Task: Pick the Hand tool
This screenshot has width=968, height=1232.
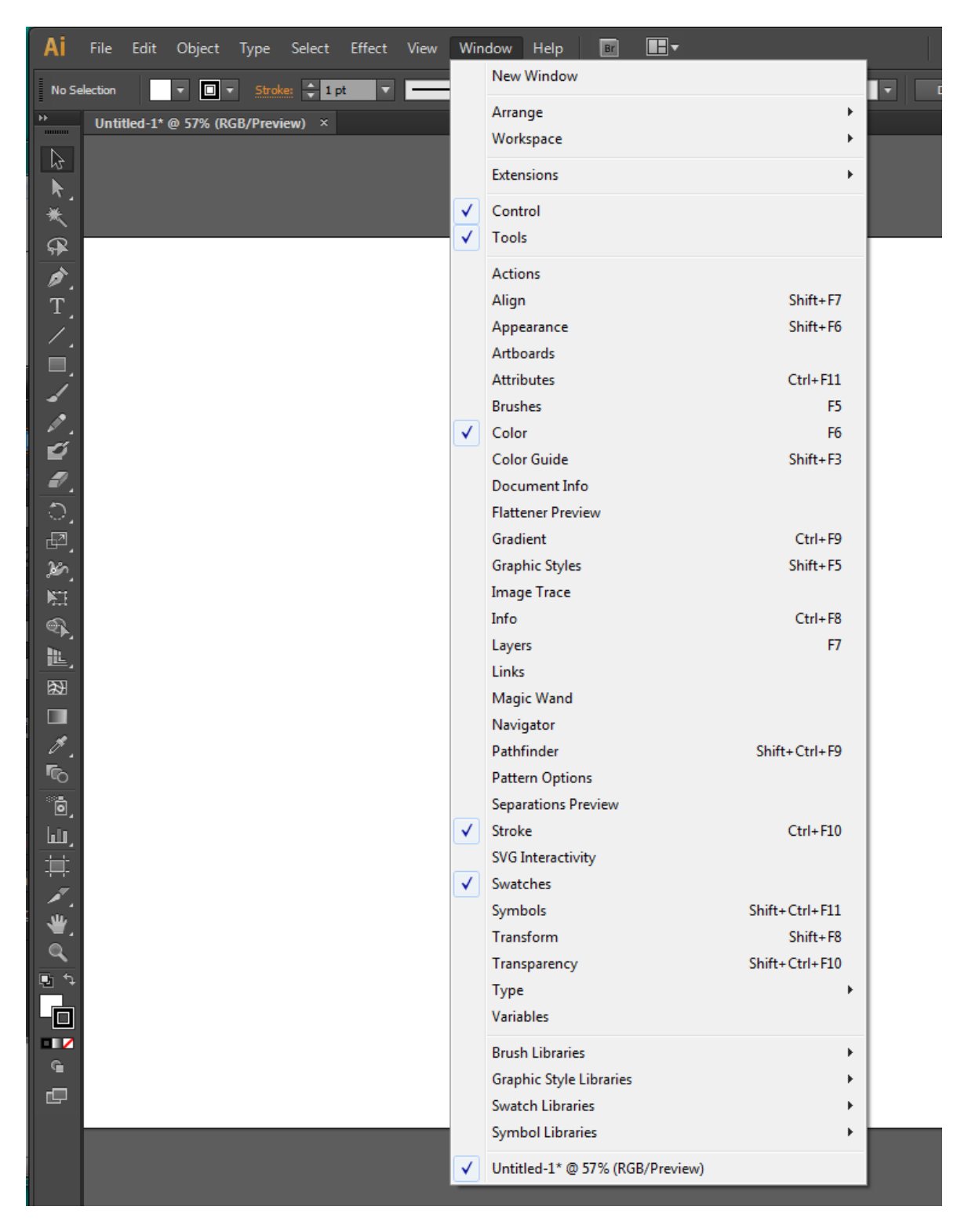Action: (57, 924)
